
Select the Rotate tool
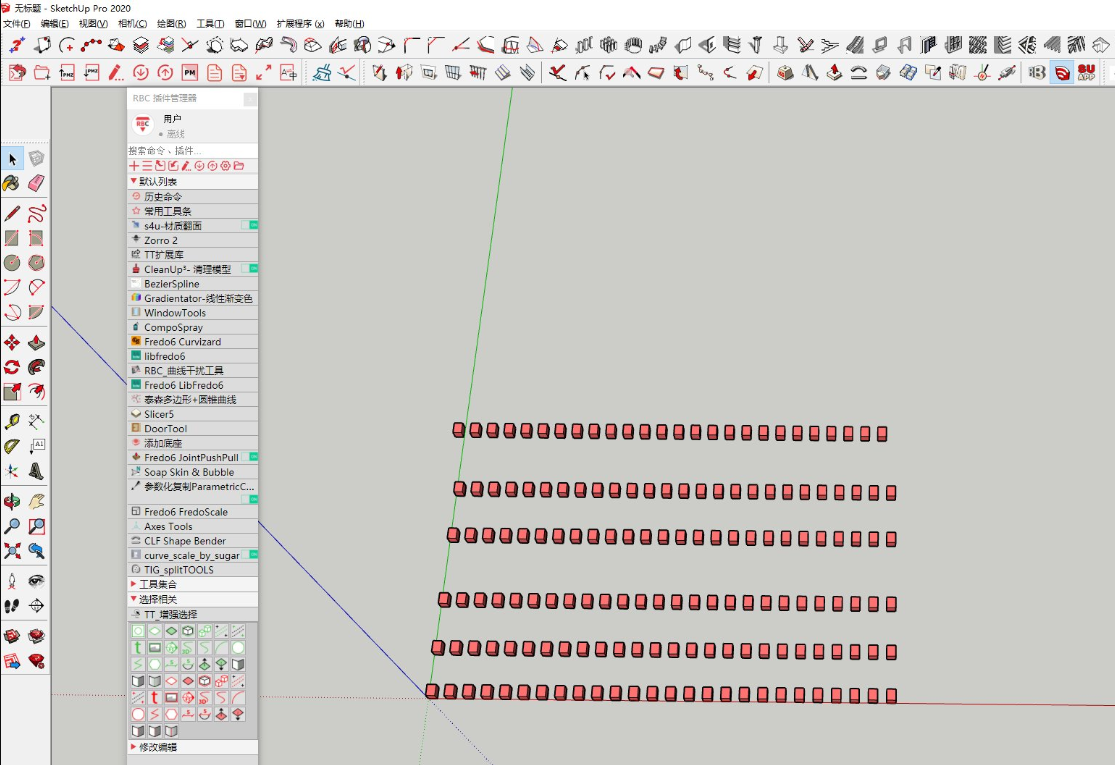(x=12, y=367)
